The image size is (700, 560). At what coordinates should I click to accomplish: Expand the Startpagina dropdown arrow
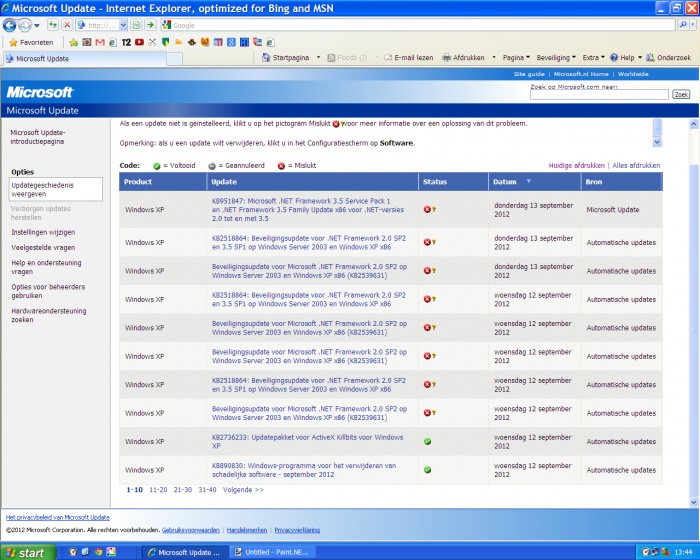point(318,58)
